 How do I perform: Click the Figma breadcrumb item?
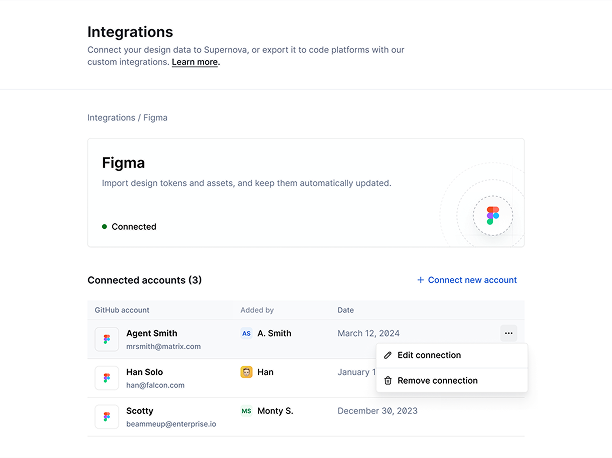155,118
